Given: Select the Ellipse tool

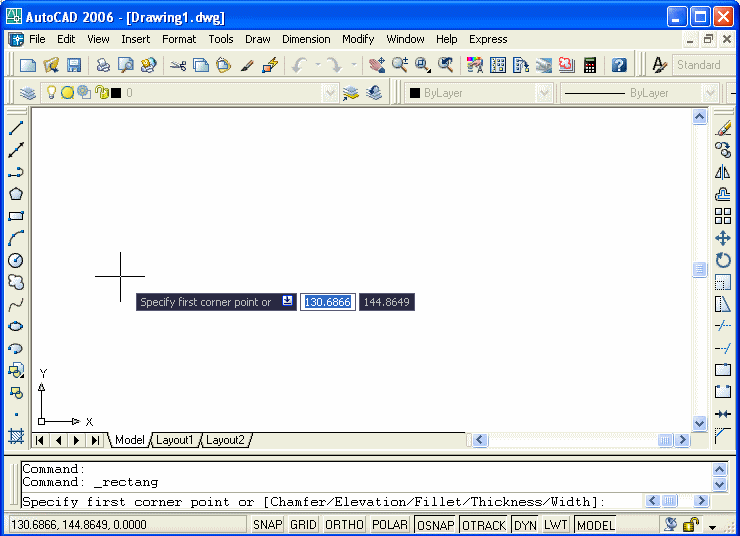Looking at the screenshot, I should [16, 326].
